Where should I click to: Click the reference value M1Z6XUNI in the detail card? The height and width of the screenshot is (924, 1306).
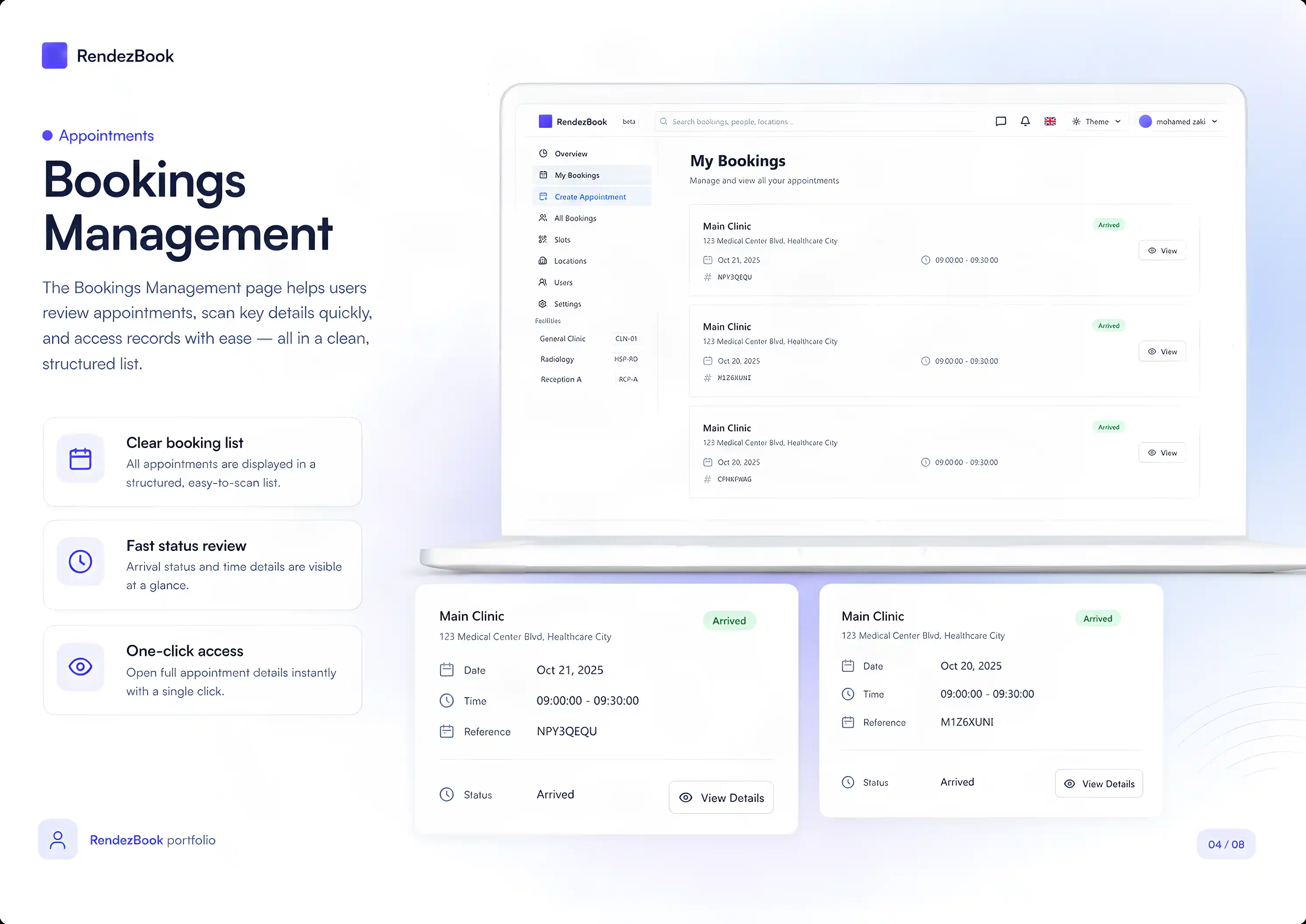[967, 722]
